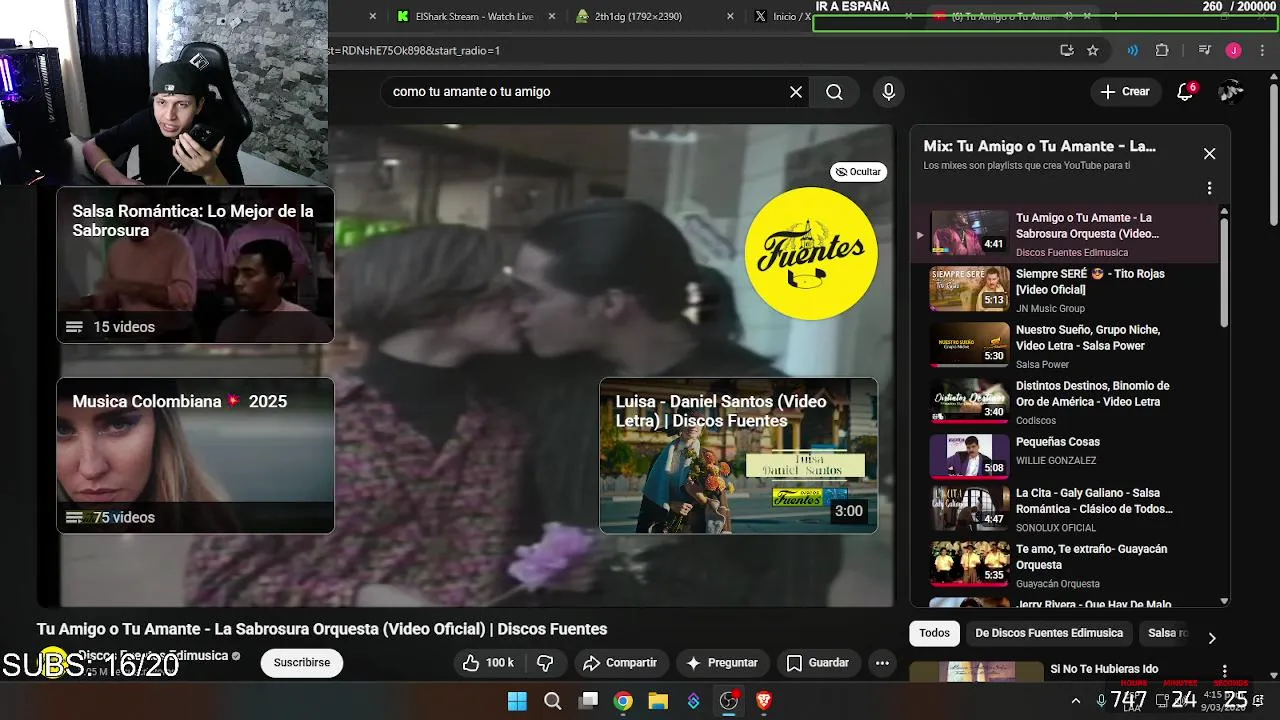Click the Mix: Tu Amigo o Tu Amante heading

[x=1040, y=146]
